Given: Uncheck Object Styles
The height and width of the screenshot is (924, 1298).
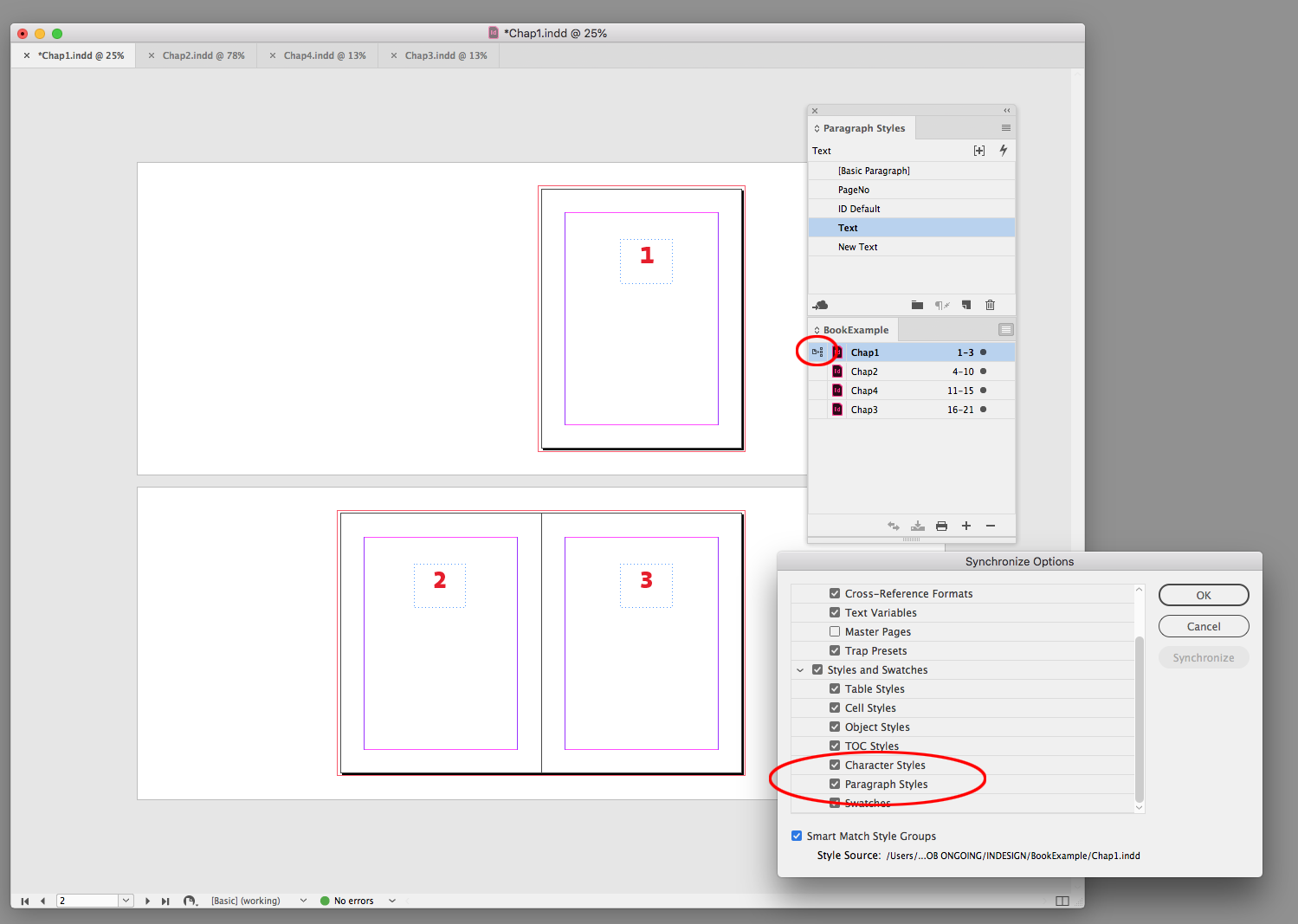Looking at the screenshot, I should click(x=835, y=727).
